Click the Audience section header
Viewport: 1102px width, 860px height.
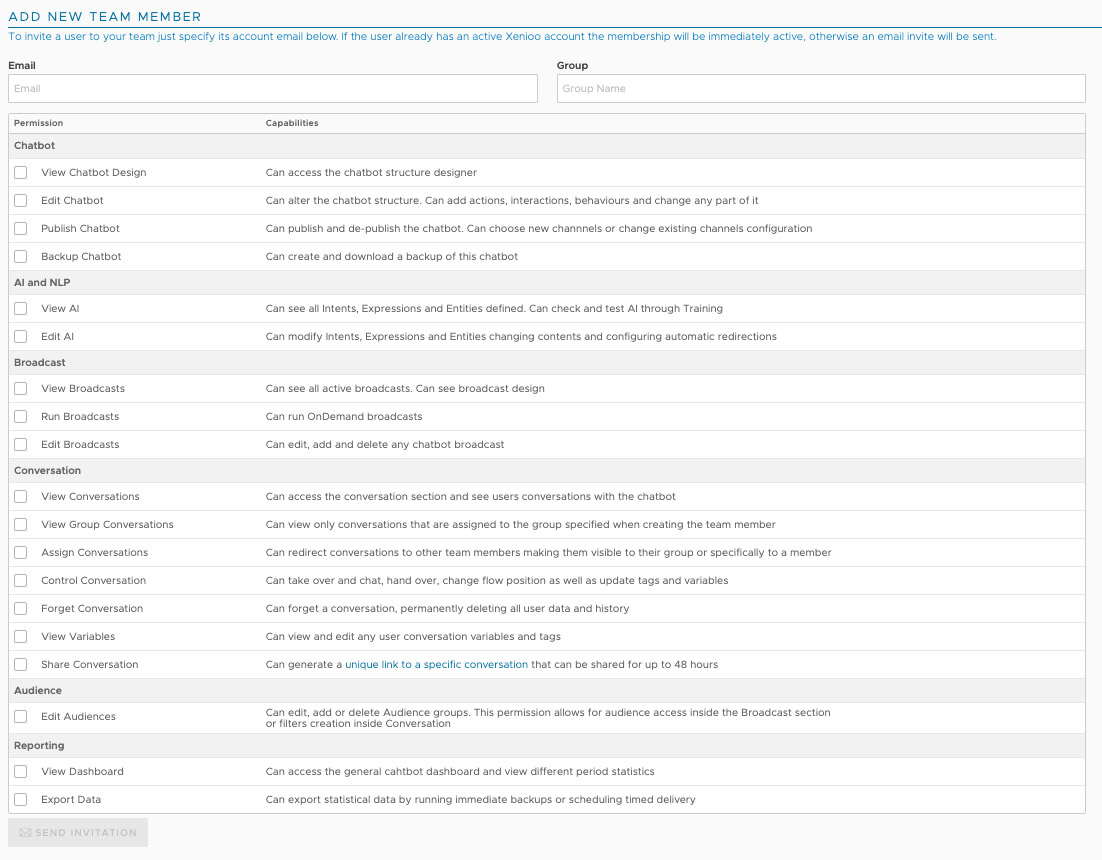(547, 691)
